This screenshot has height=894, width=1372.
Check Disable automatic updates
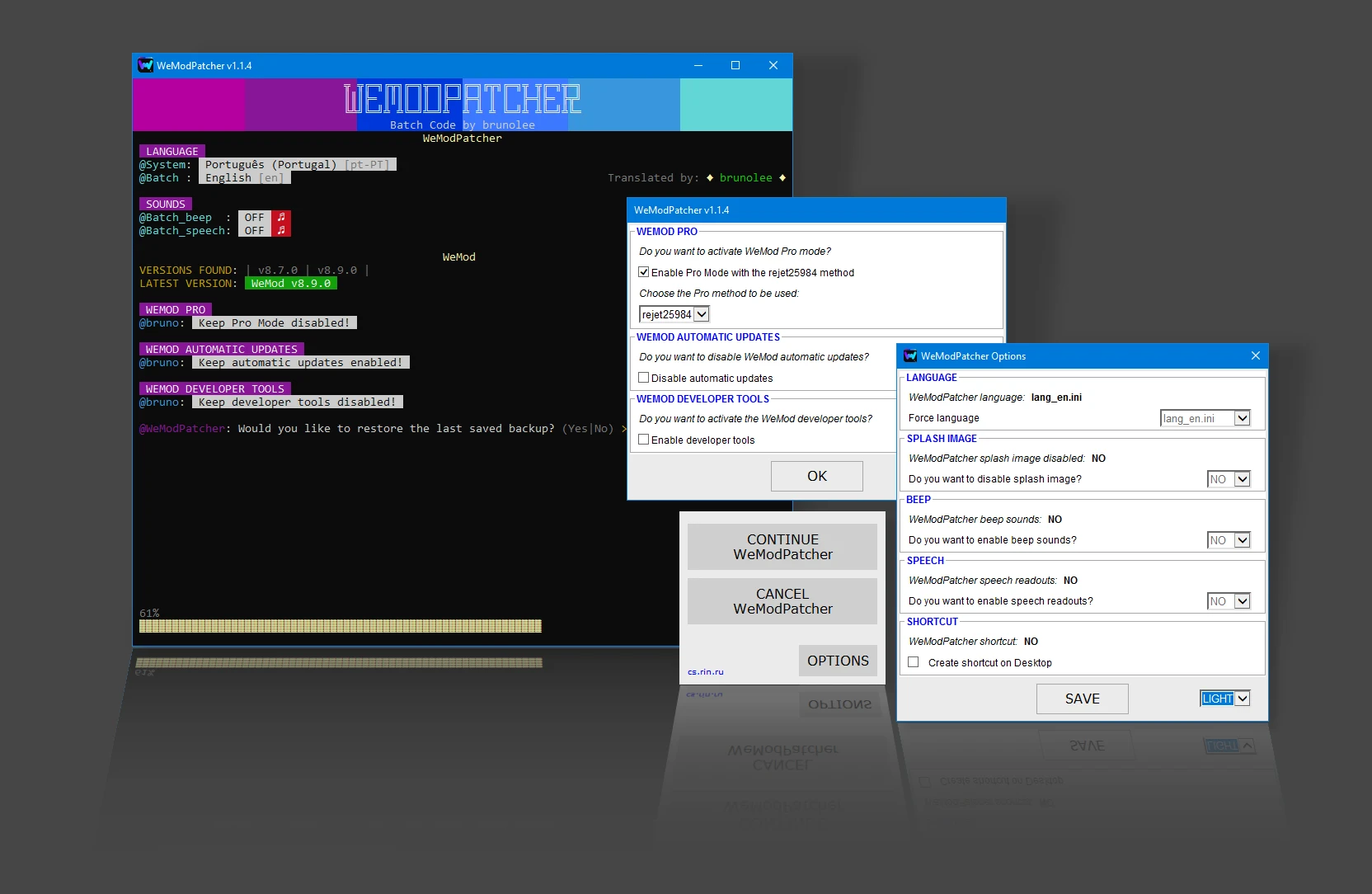click(643, 377)
